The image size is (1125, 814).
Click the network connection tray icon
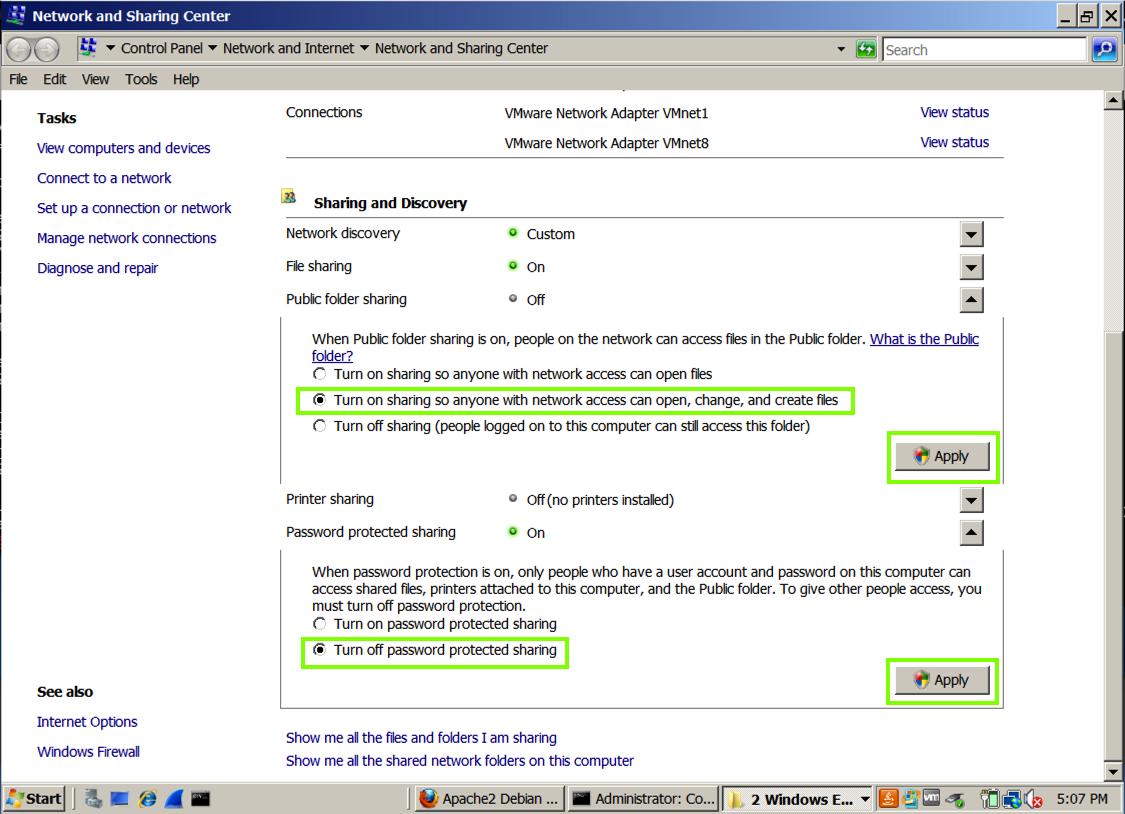[x=1012, y=799]
